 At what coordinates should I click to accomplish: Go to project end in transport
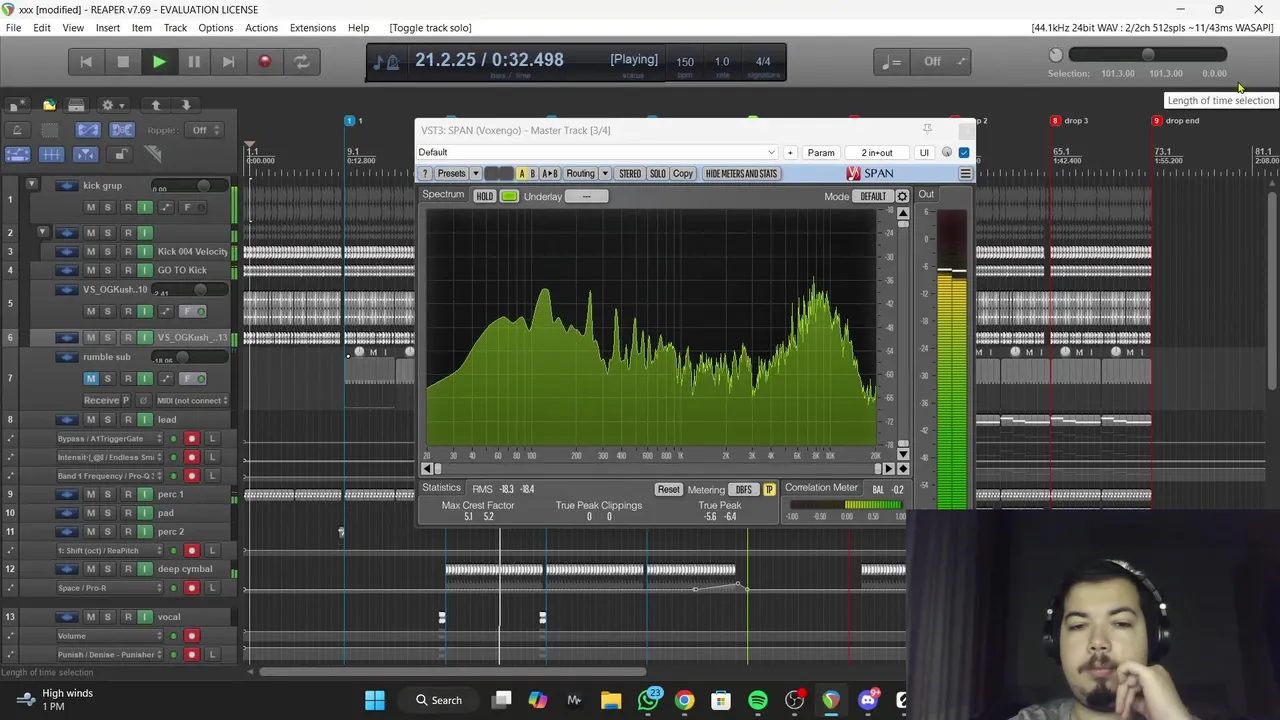coord(228,62)
